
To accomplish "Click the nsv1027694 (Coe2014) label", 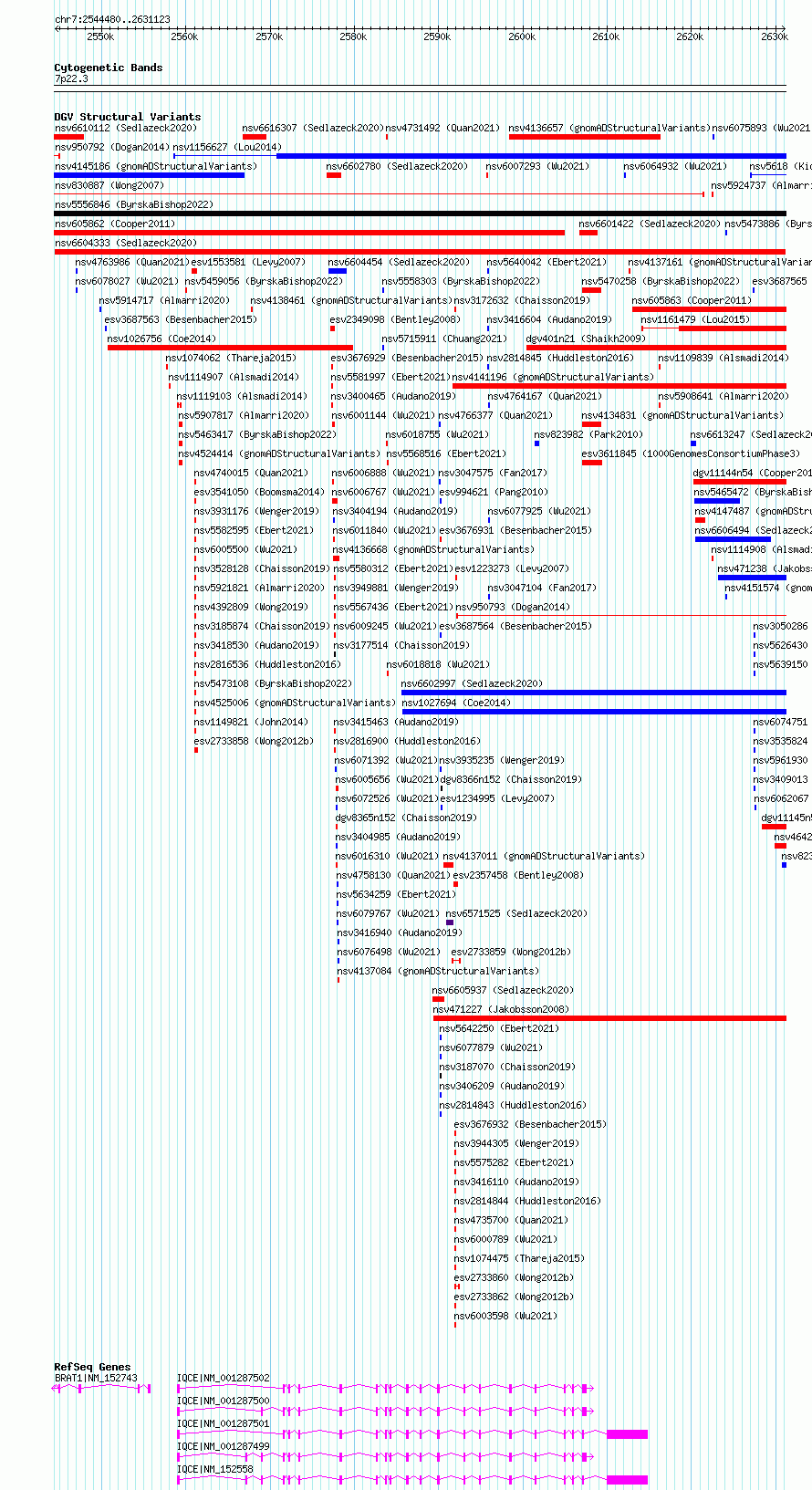I will 457,703.
